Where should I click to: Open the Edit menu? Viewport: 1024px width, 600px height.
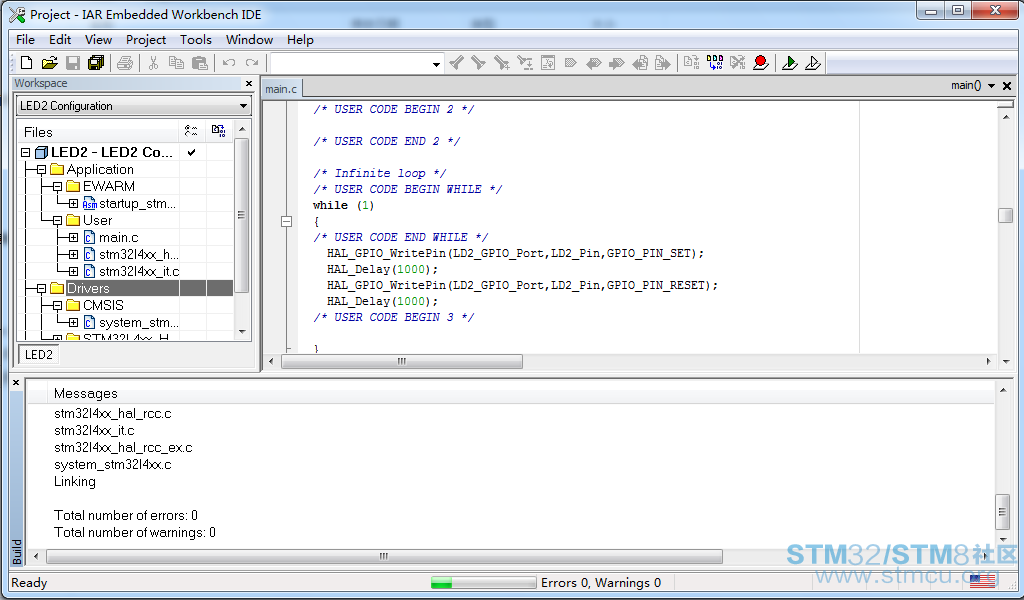coord(60,40)
